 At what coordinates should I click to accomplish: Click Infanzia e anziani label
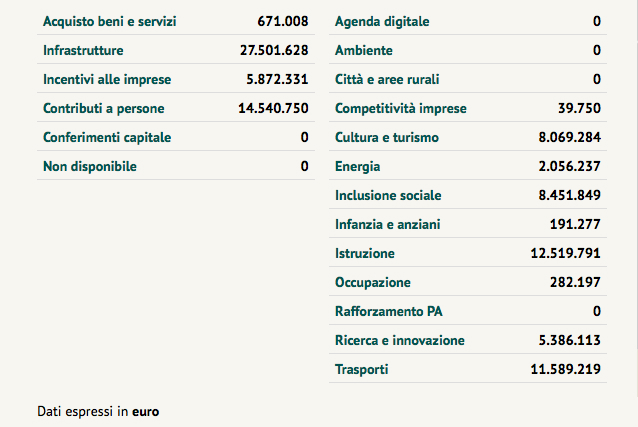coord(388,224)
